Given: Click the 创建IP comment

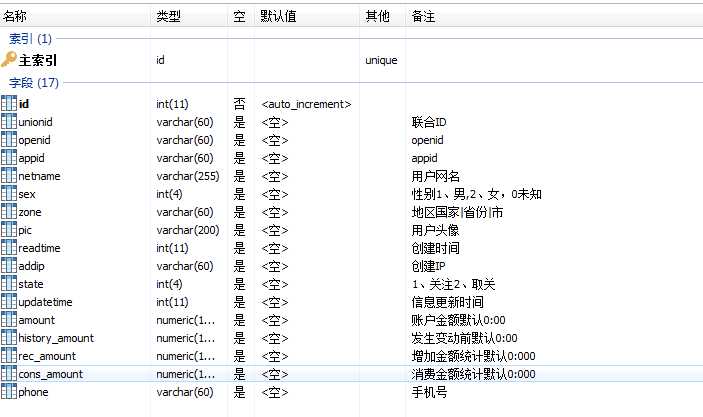Looking at the screenshot, I should pyautogui.click(x=429, y=266).
